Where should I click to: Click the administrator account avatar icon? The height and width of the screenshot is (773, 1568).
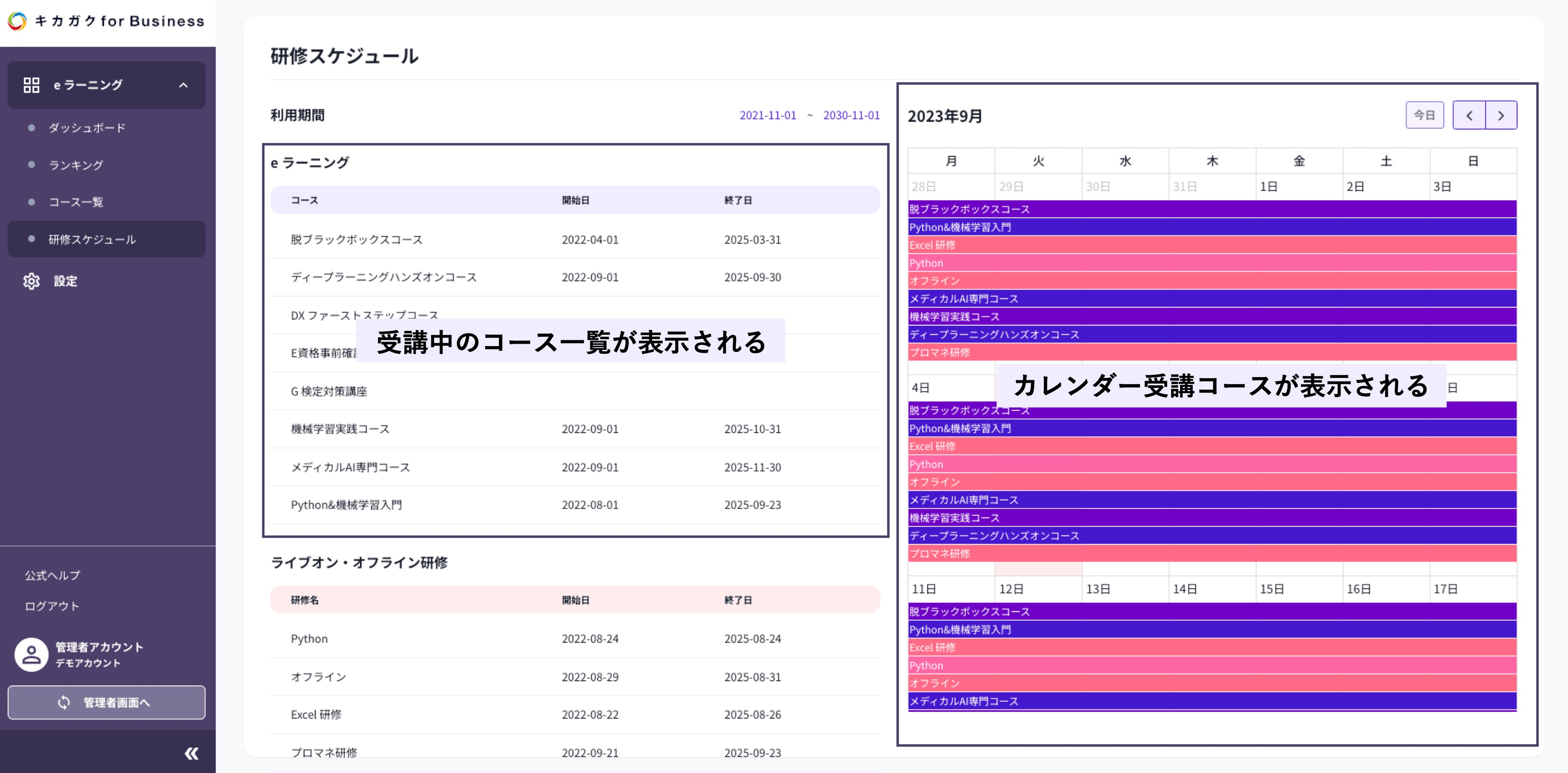pos(32,654)
